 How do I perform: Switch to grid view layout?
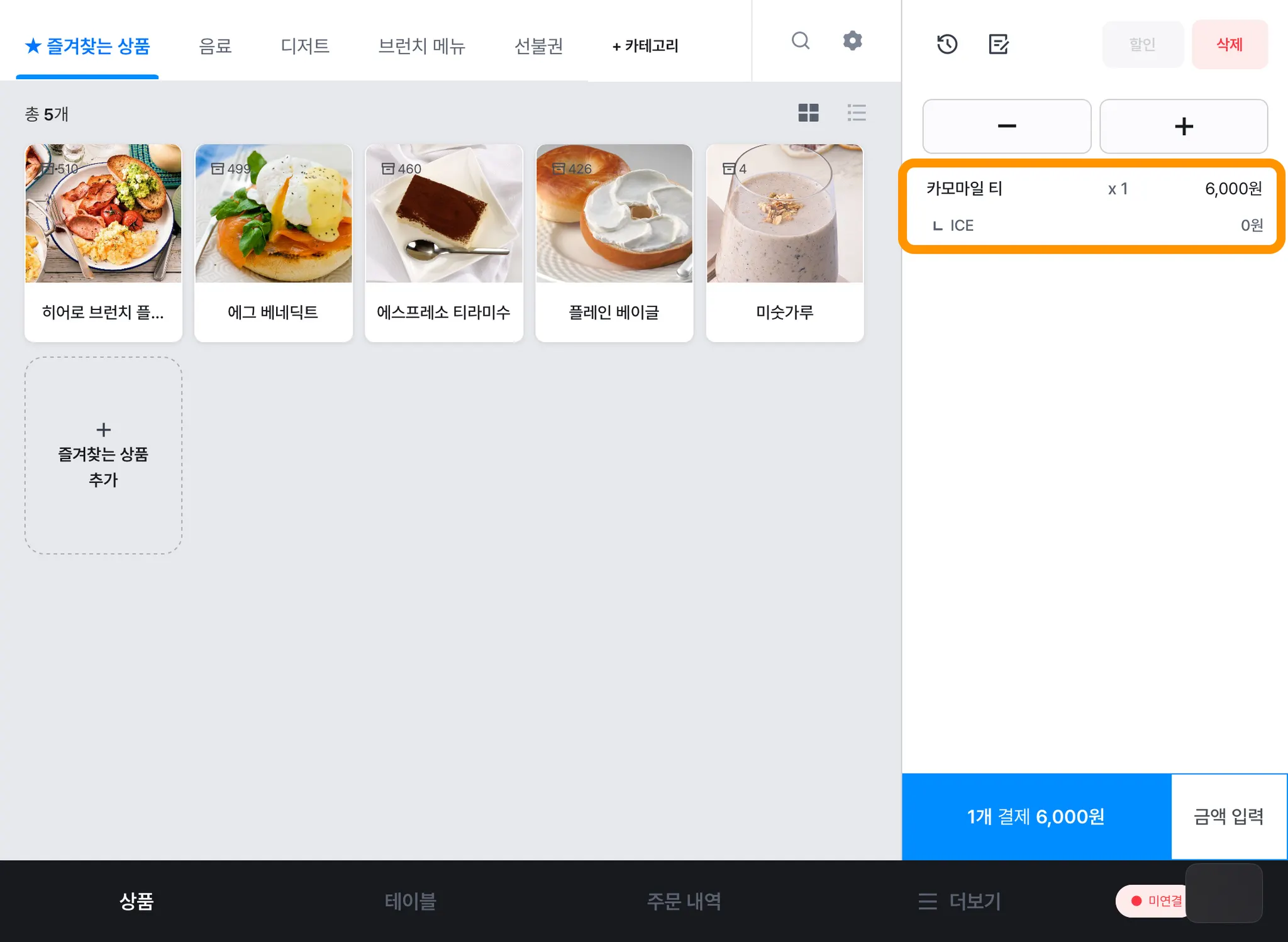pos(808,113)
